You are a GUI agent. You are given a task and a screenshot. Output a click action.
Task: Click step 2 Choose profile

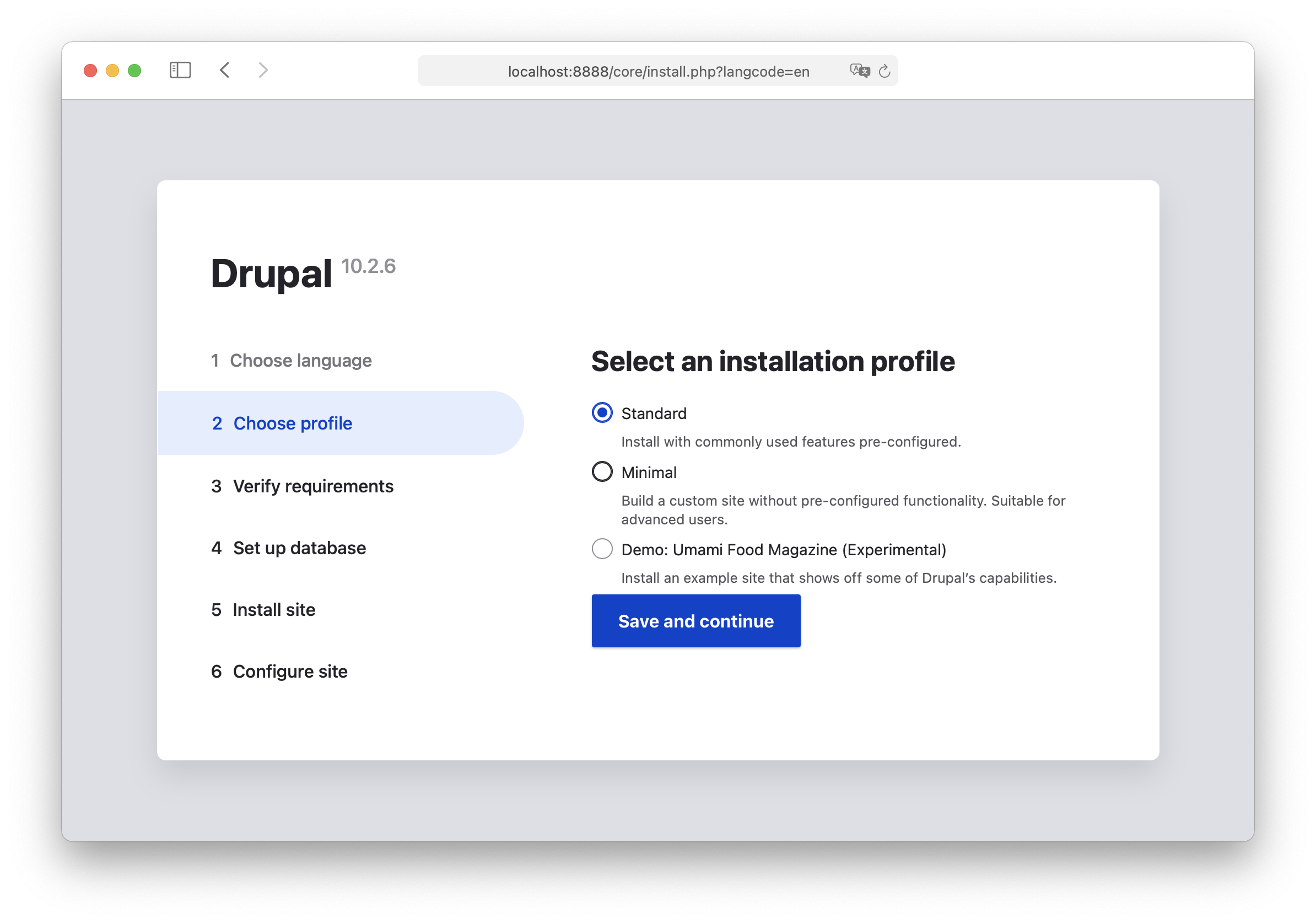tap(341, 423)
